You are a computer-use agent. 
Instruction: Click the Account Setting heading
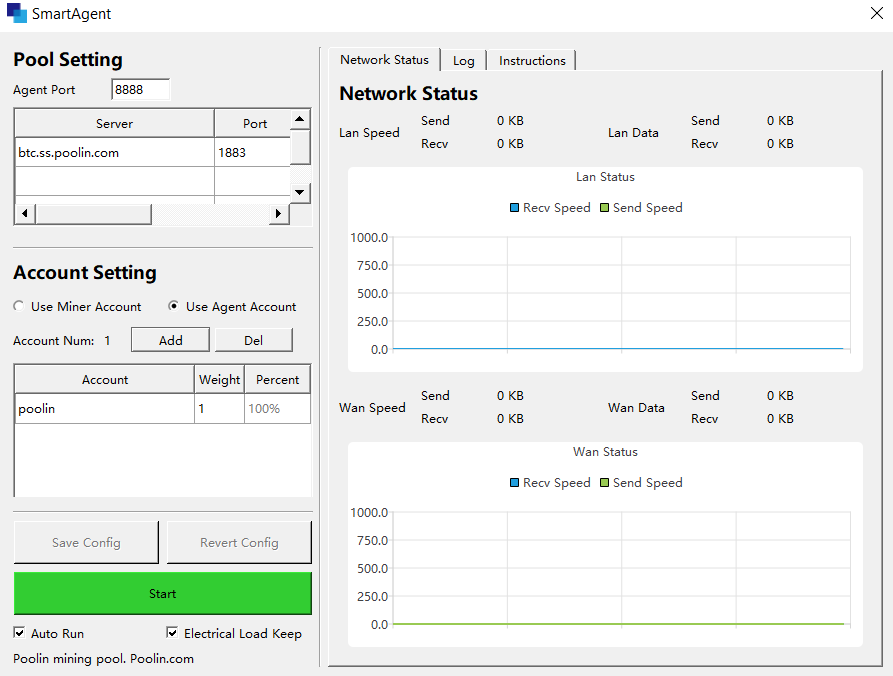(85, 272)
